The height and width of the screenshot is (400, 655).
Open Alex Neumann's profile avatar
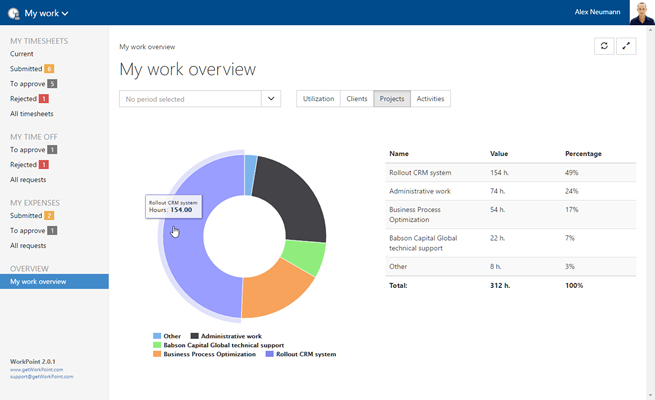[642, 12]
